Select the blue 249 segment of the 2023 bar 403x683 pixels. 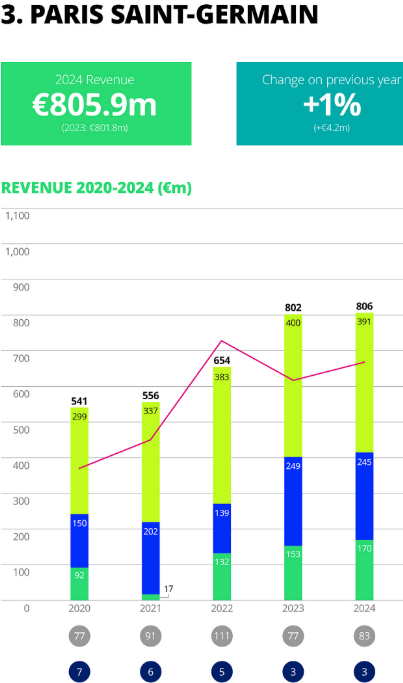click(293, 502)
